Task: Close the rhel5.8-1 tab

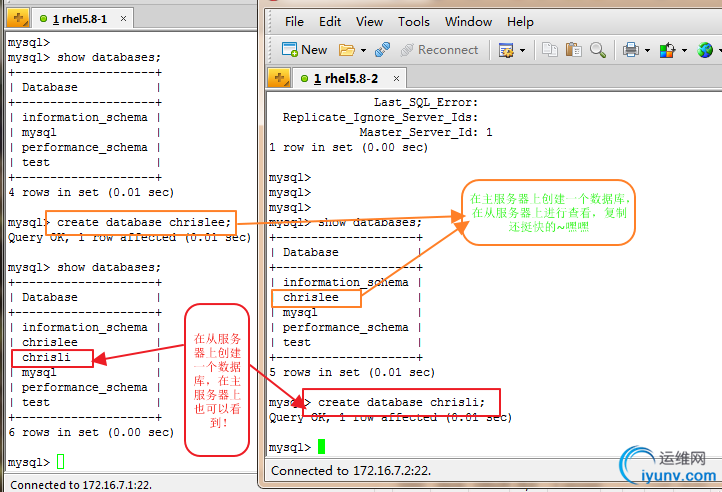Action: [x=123, y=18]
